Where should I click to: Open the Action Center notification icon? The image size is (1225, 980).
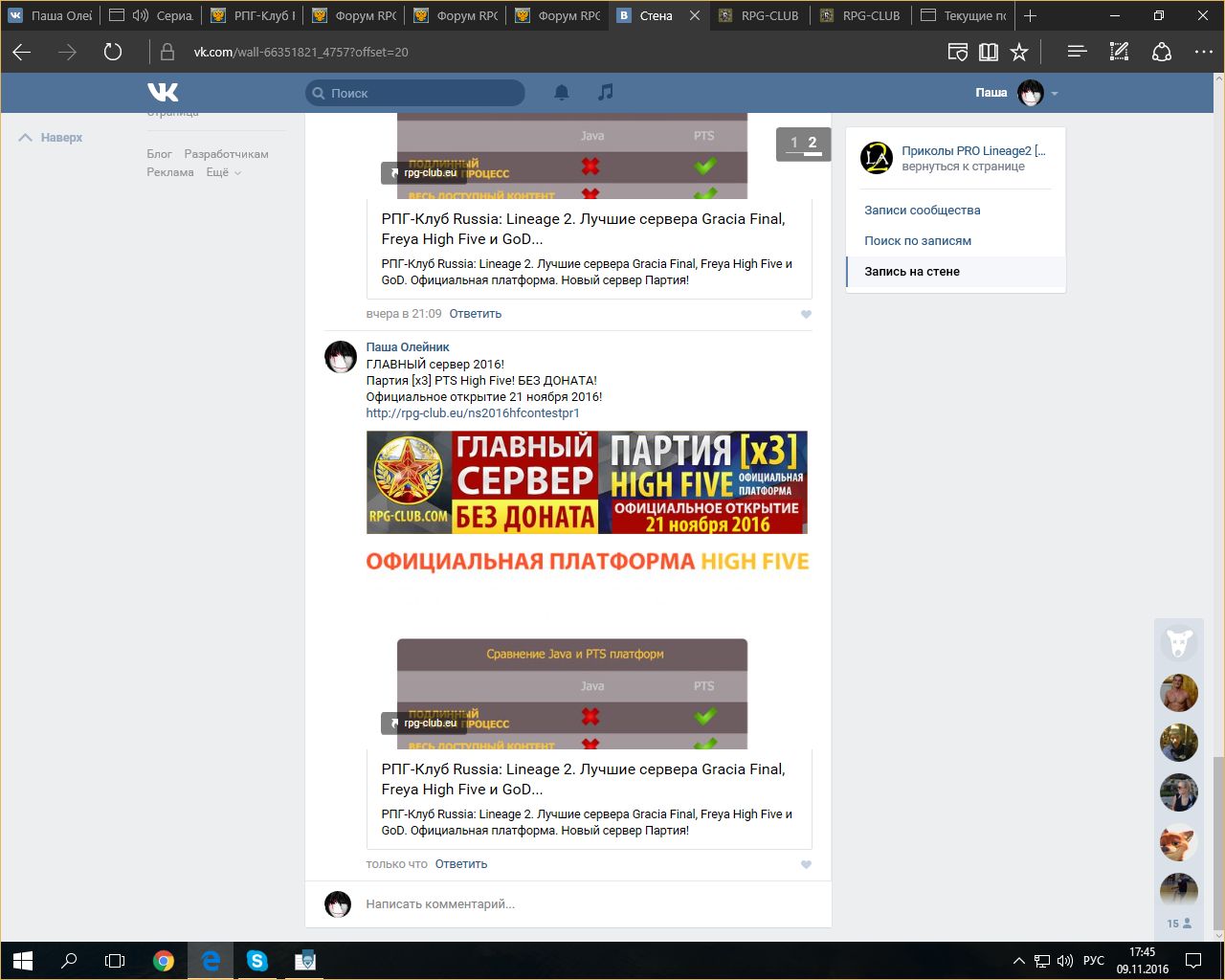[x=1193, y=960]
